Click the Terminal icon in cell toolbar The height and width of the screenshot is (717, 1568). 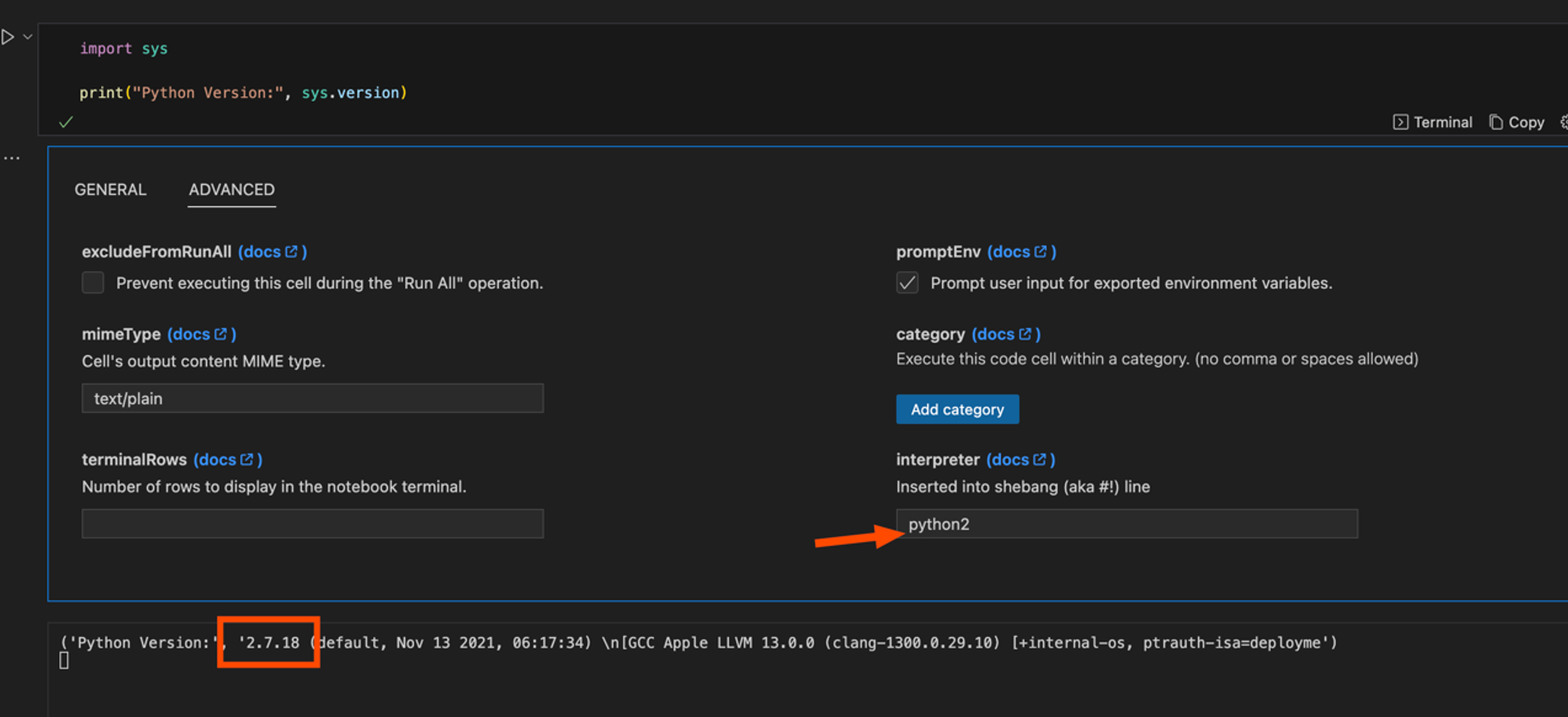1400,122
